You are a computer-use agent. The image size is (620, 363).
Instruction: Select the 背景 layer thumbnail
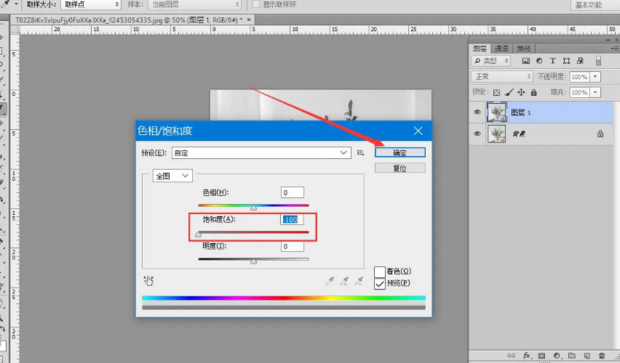(x=497, y=134)
